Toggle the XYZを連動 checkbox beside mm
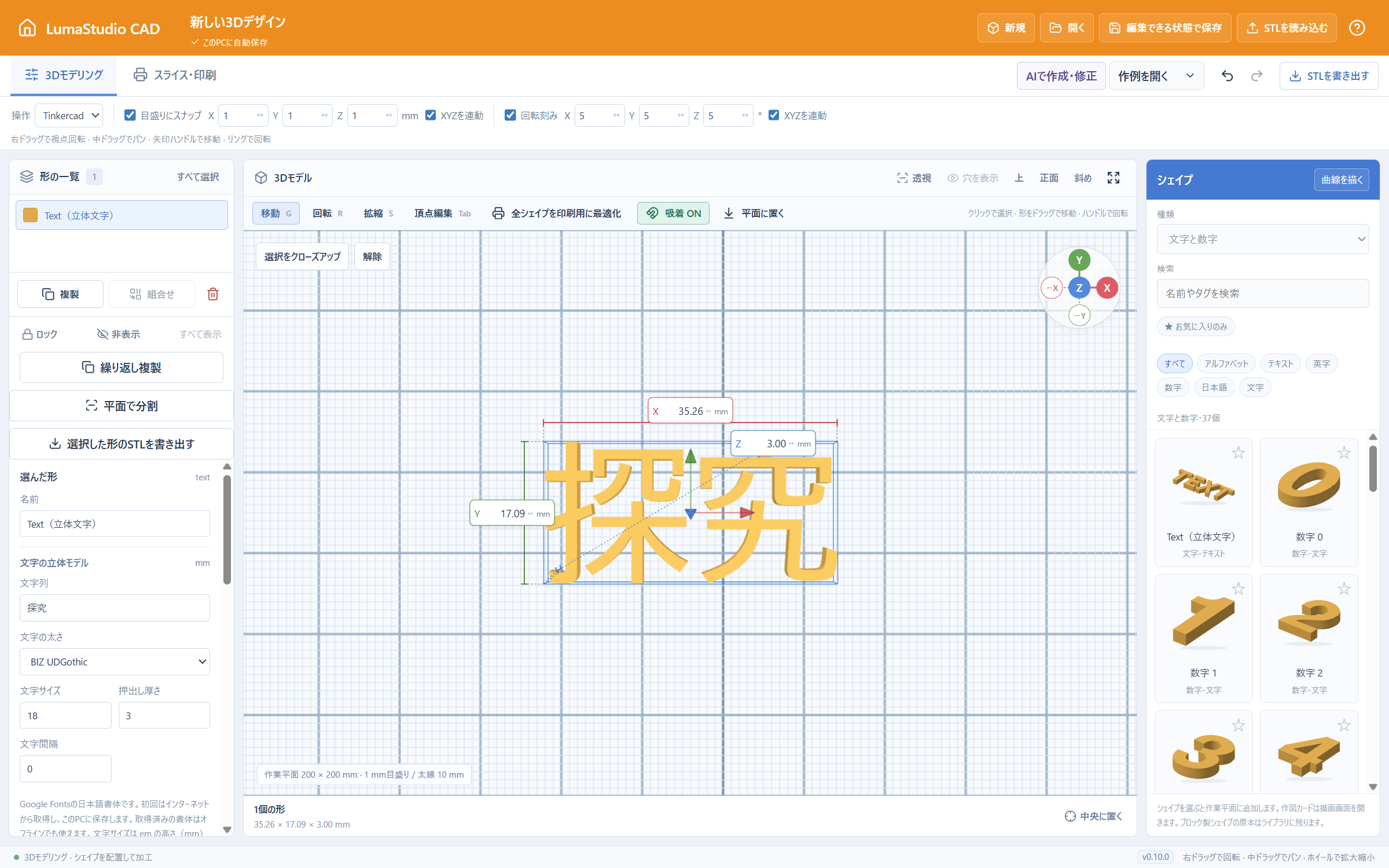 (x=431, y=115)
